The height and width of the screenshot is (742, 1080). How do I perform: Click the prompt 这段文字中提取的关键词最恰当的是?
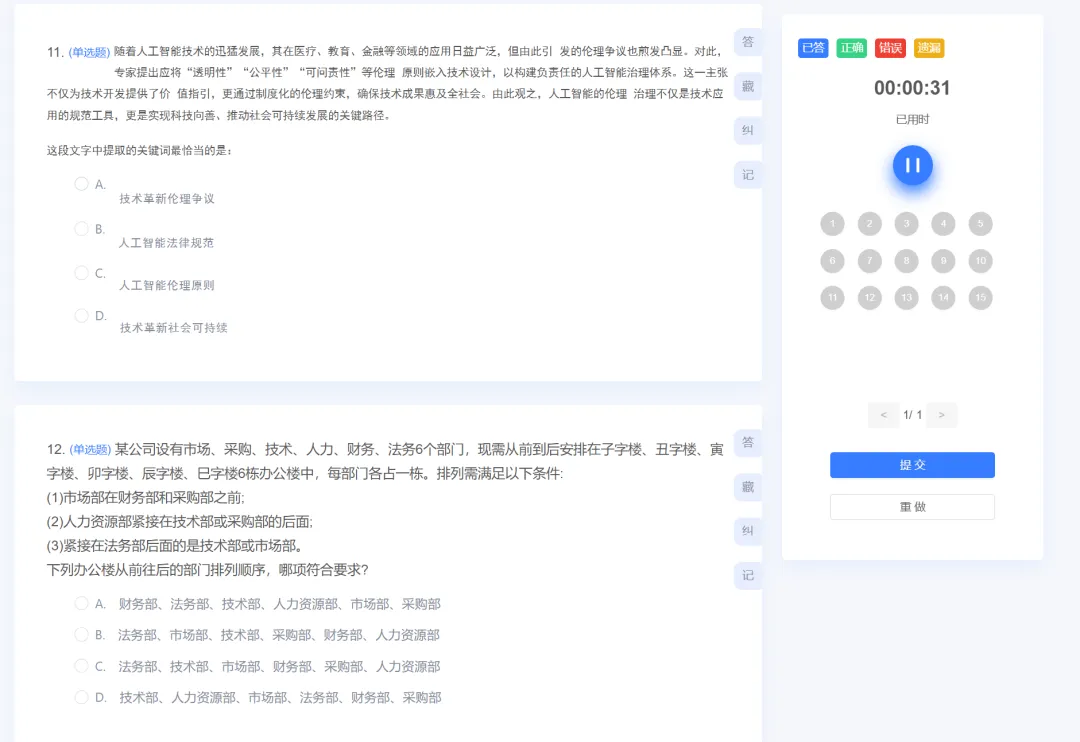point(139,150)
